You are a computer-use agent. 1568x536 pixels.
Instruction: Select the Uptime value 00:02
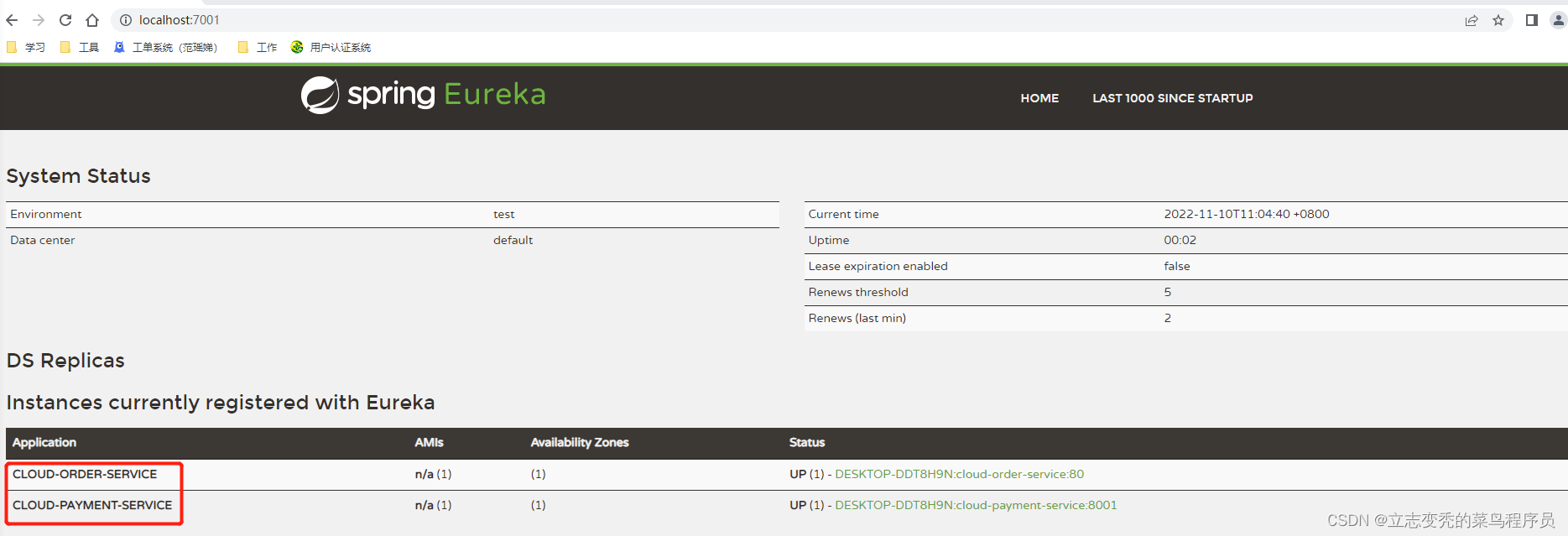click(1180, 240)
